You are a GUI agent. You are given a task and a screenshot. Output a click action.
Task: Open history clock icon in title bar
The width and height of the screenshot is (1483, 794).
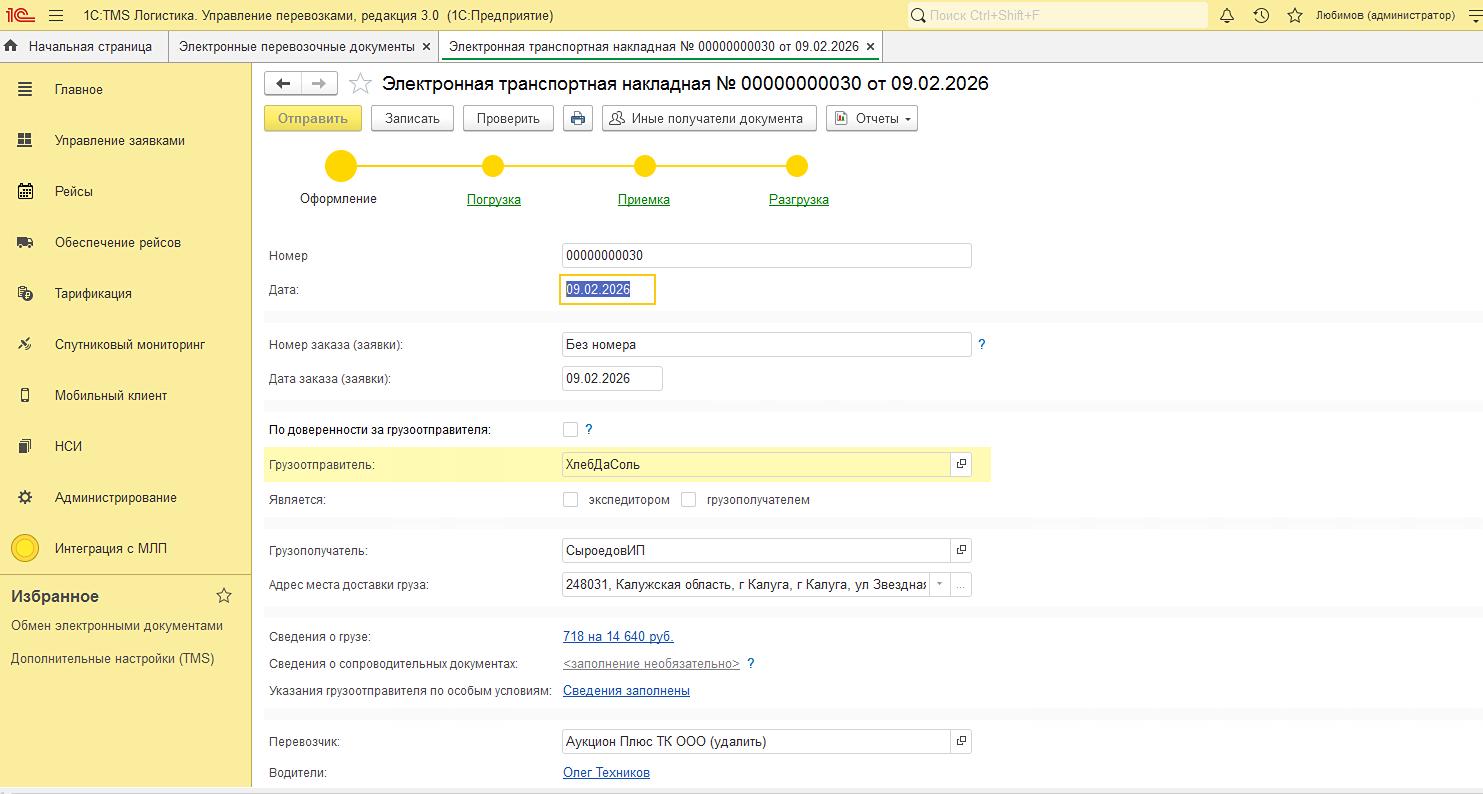1261,16
